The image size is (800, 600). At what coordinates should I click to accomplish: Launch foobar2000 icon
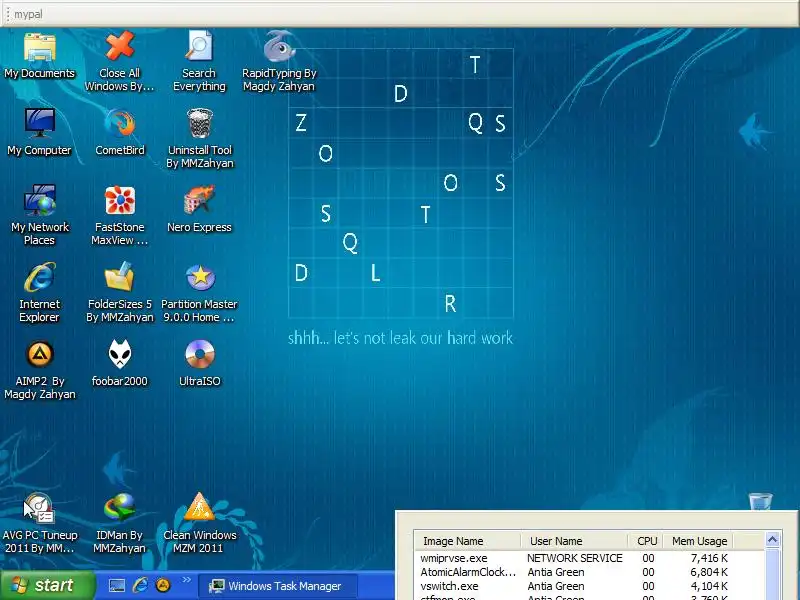[119, 363]
